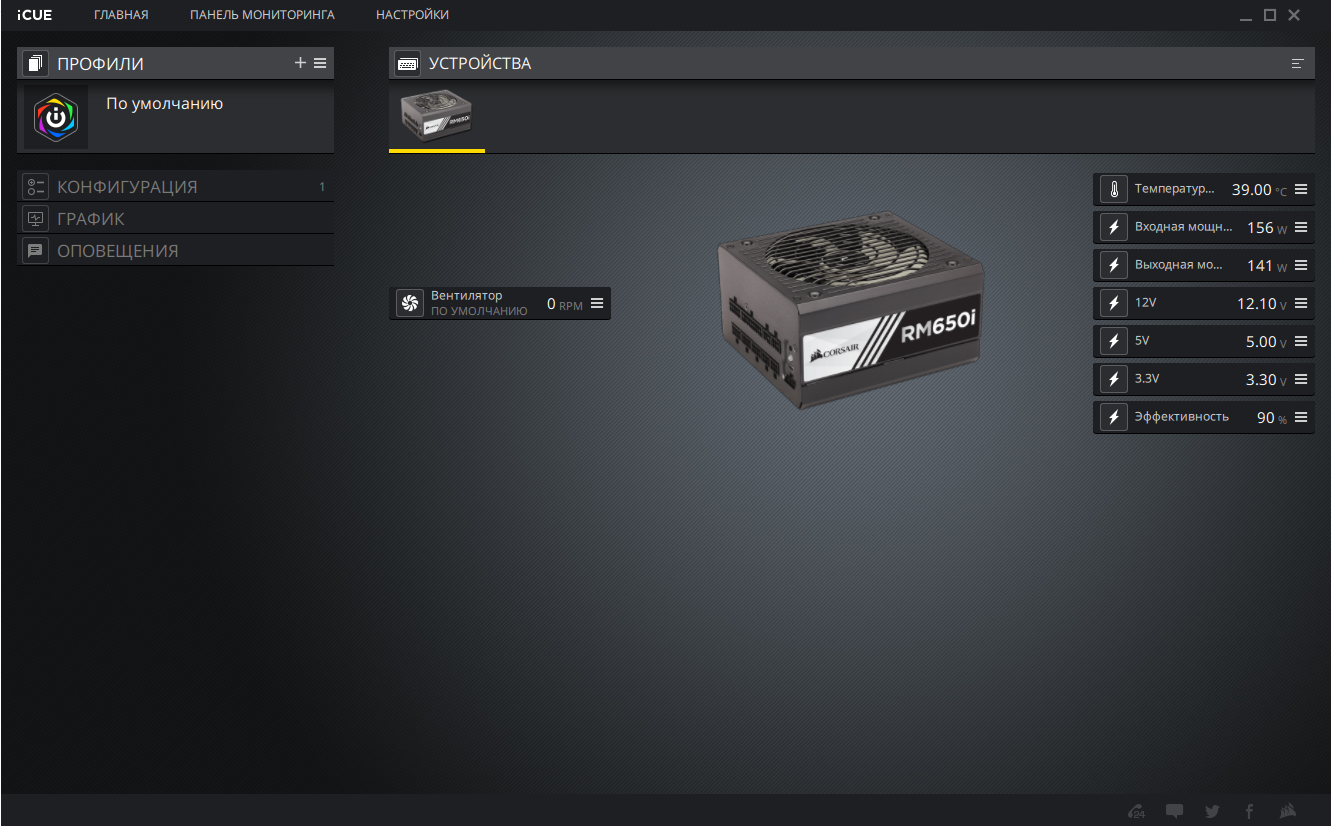Open the chat bubble forum icon
Screen dimensions: 1331x826
coord(1175,811)
